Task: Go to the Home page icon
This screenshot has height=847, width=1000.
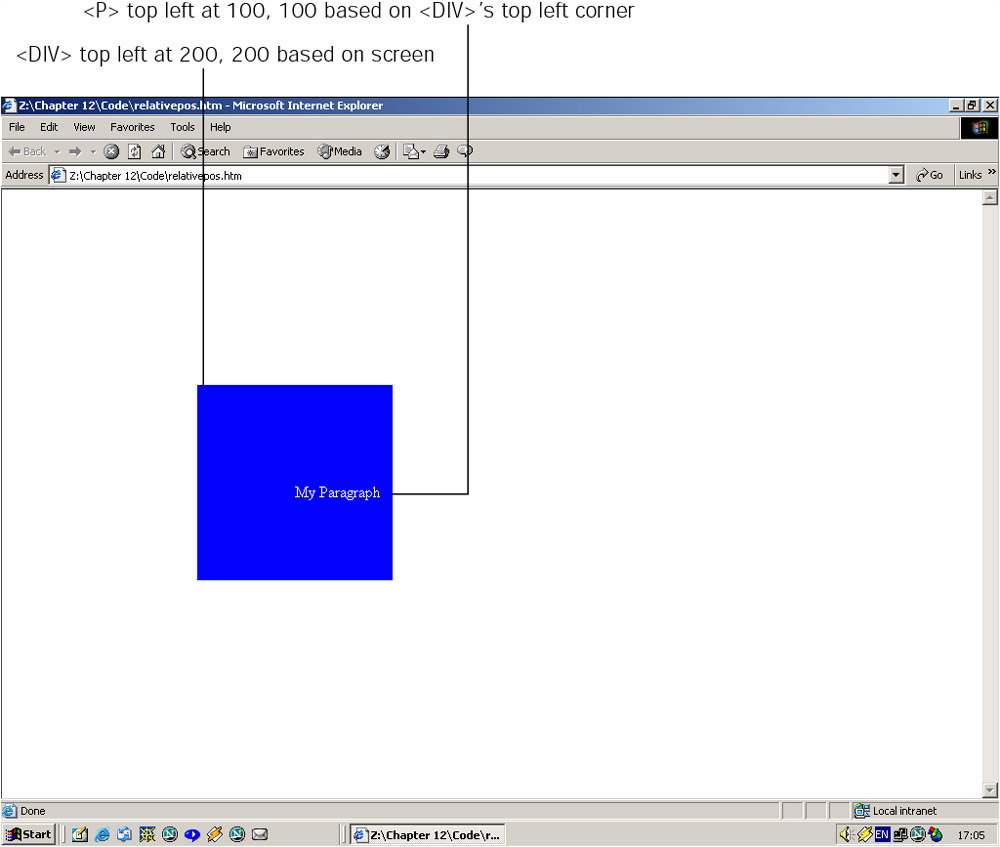Action: (x=158, y=152)
